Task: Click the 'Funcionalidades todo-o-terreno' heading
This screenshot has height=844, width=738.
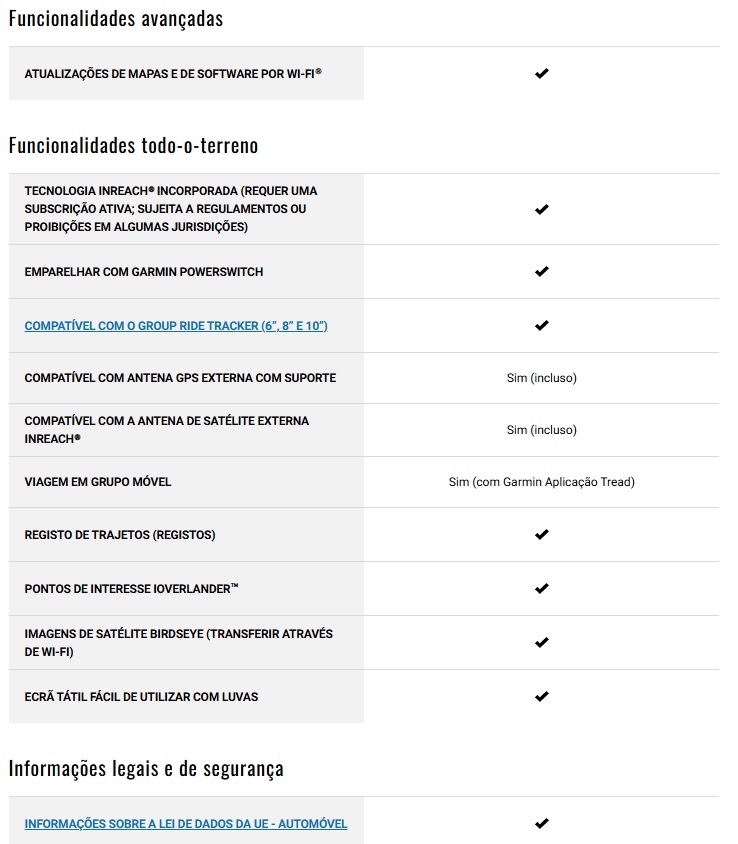Action: coord(133,146)
